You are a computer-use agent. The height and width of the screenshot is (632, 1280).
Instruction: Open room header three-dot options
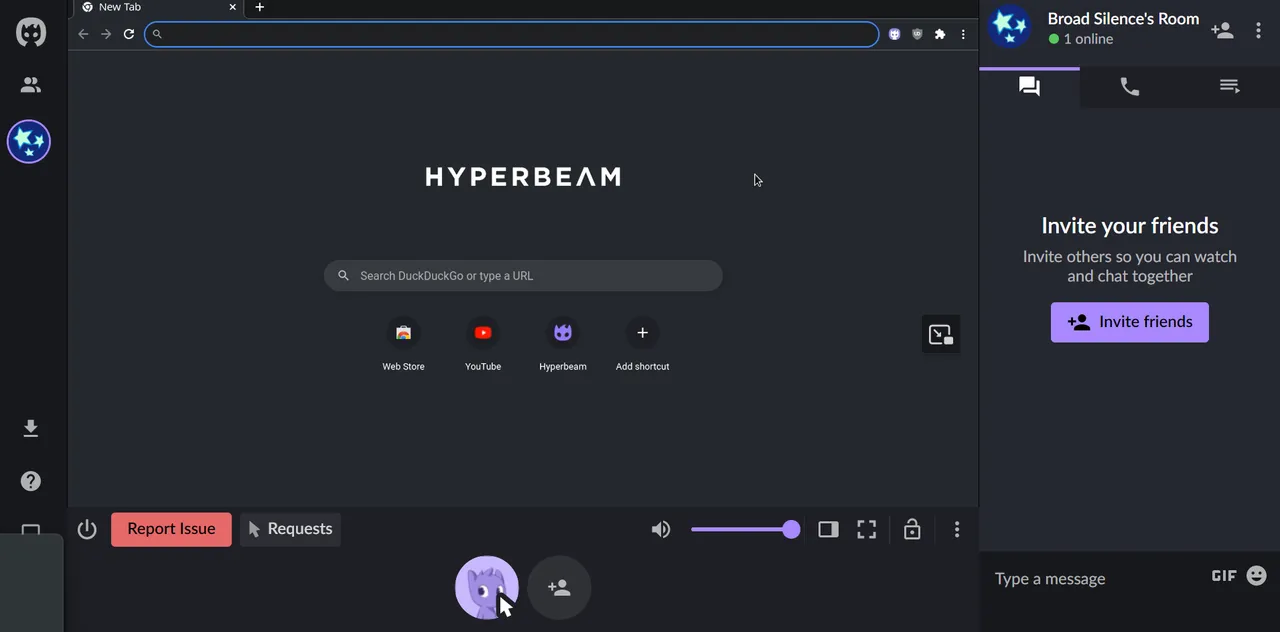coord(1258,30)
